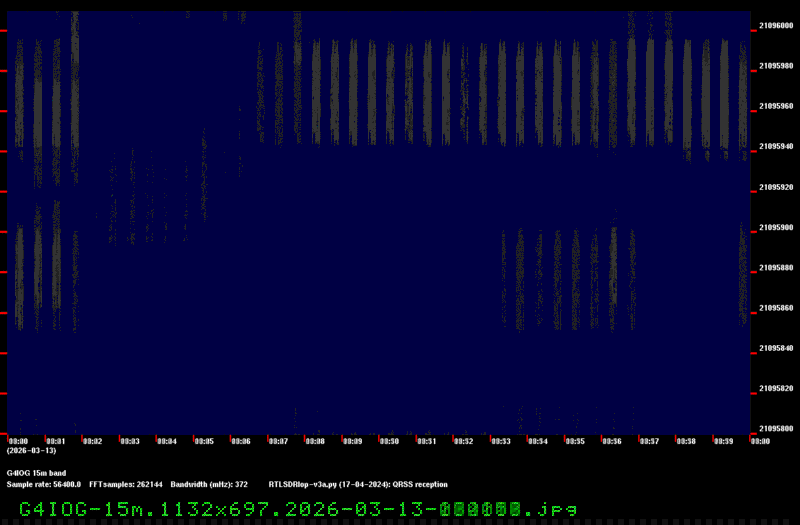Pick the 21095880 frequency axis value
The width and height of the screenshot is (800, 525).
[776, 268]
